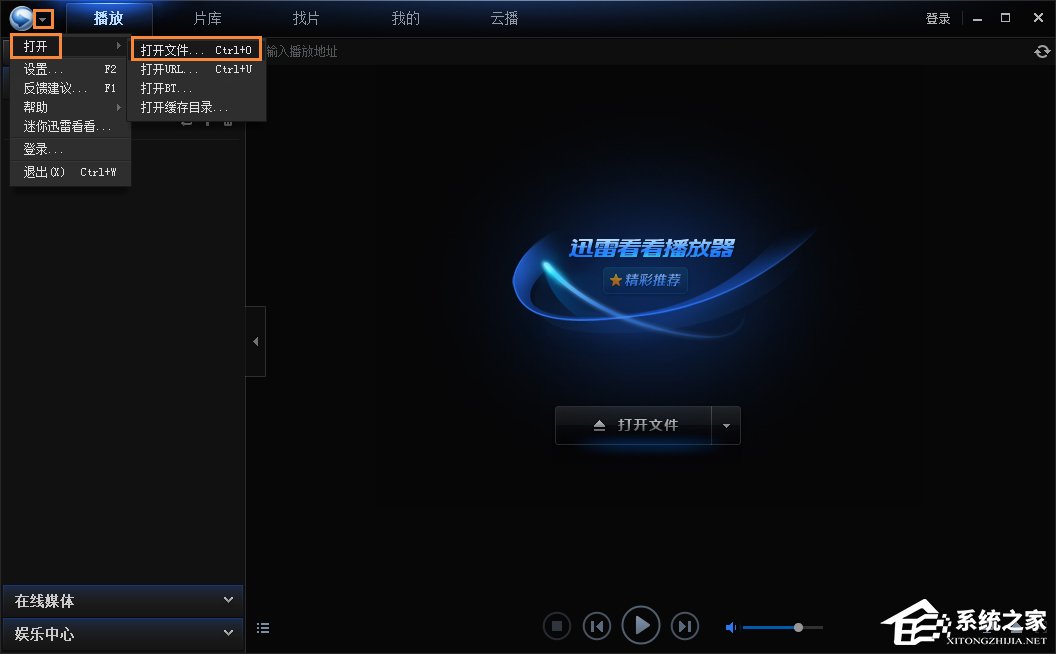1056x654 pixels.
Task: Click the 打开文件 button in the center
Action: tap(638, 424)
